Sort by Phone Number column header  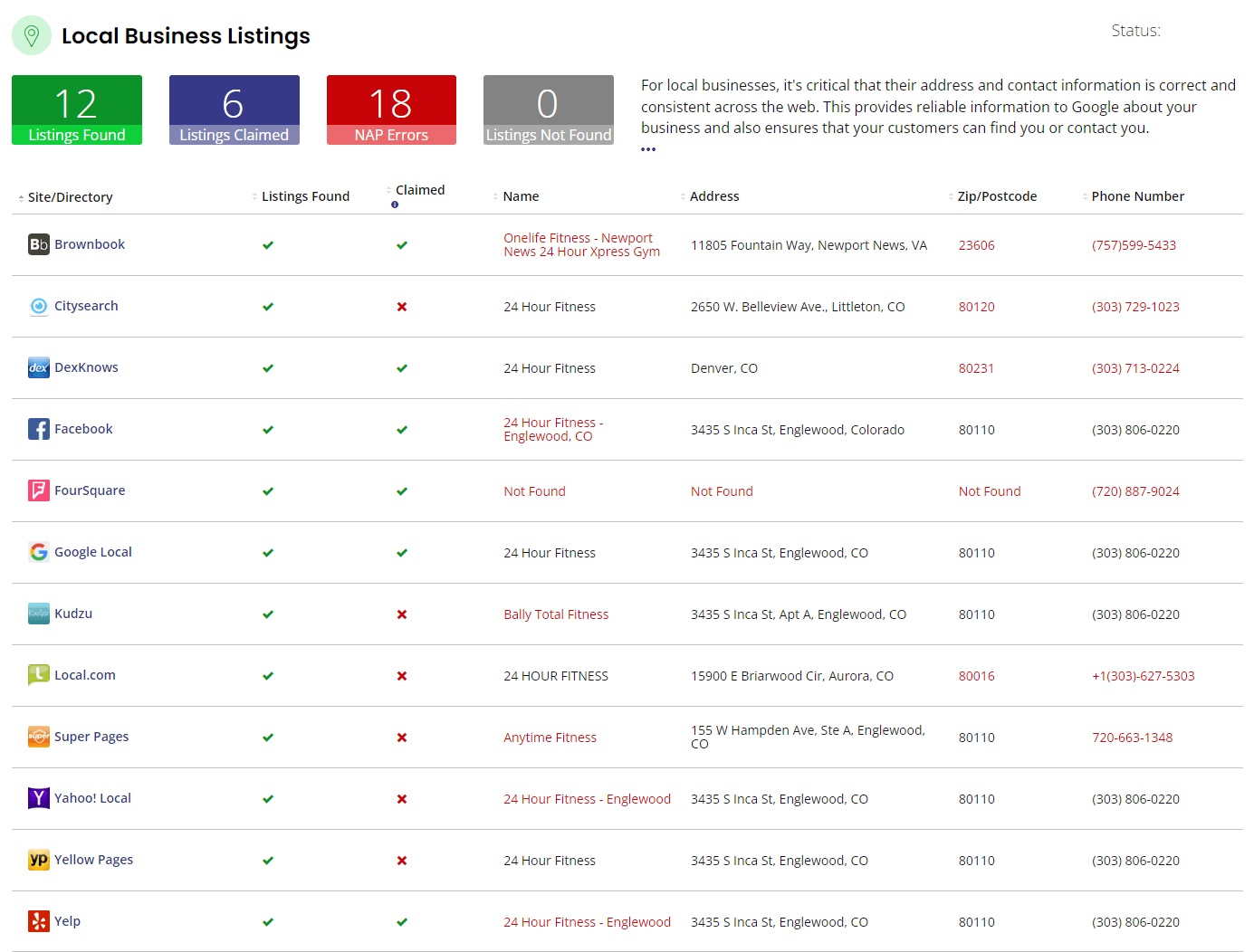[1137, 196]
